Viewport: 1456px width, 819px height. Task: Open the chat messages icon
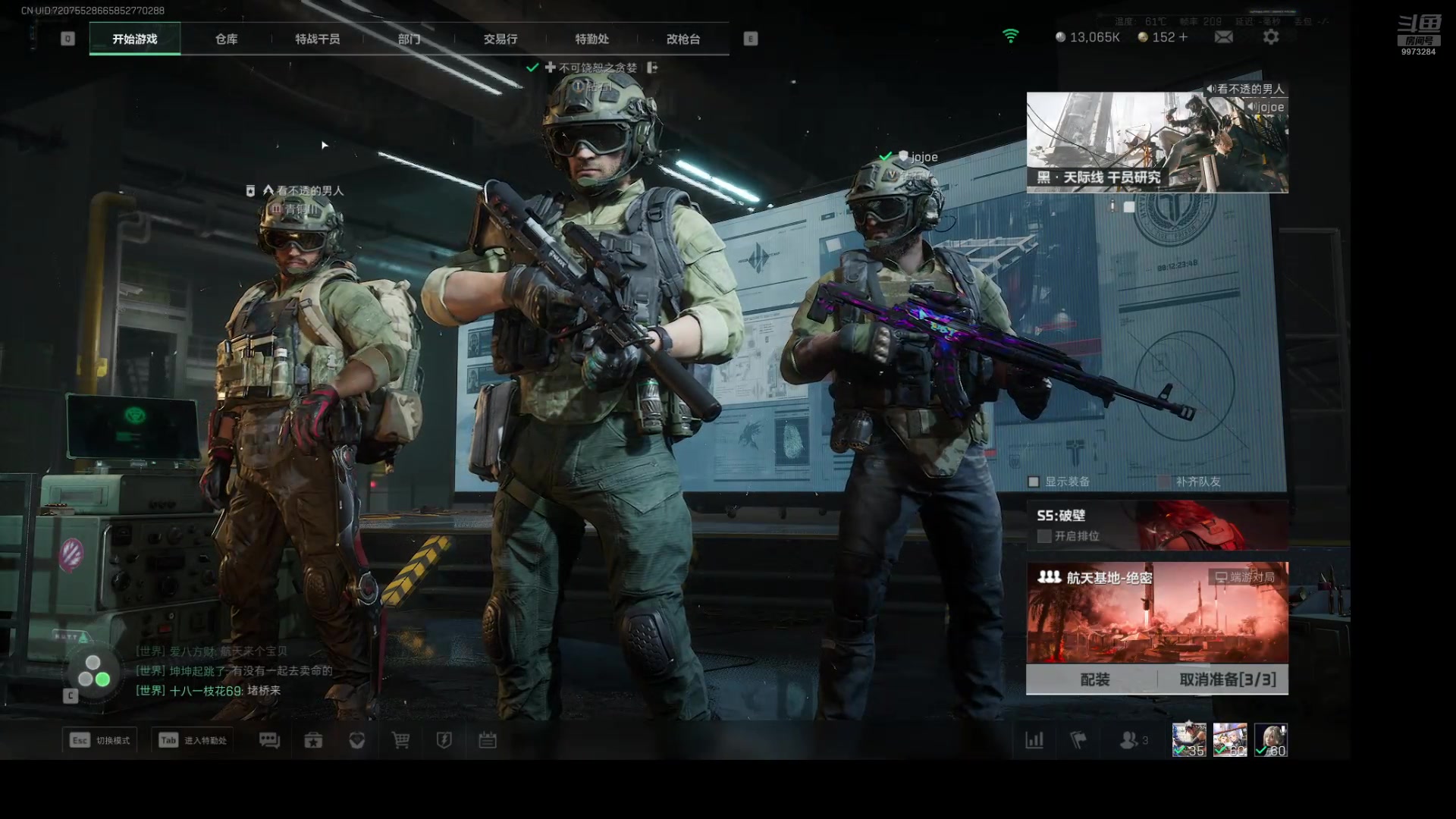(269, 740)
